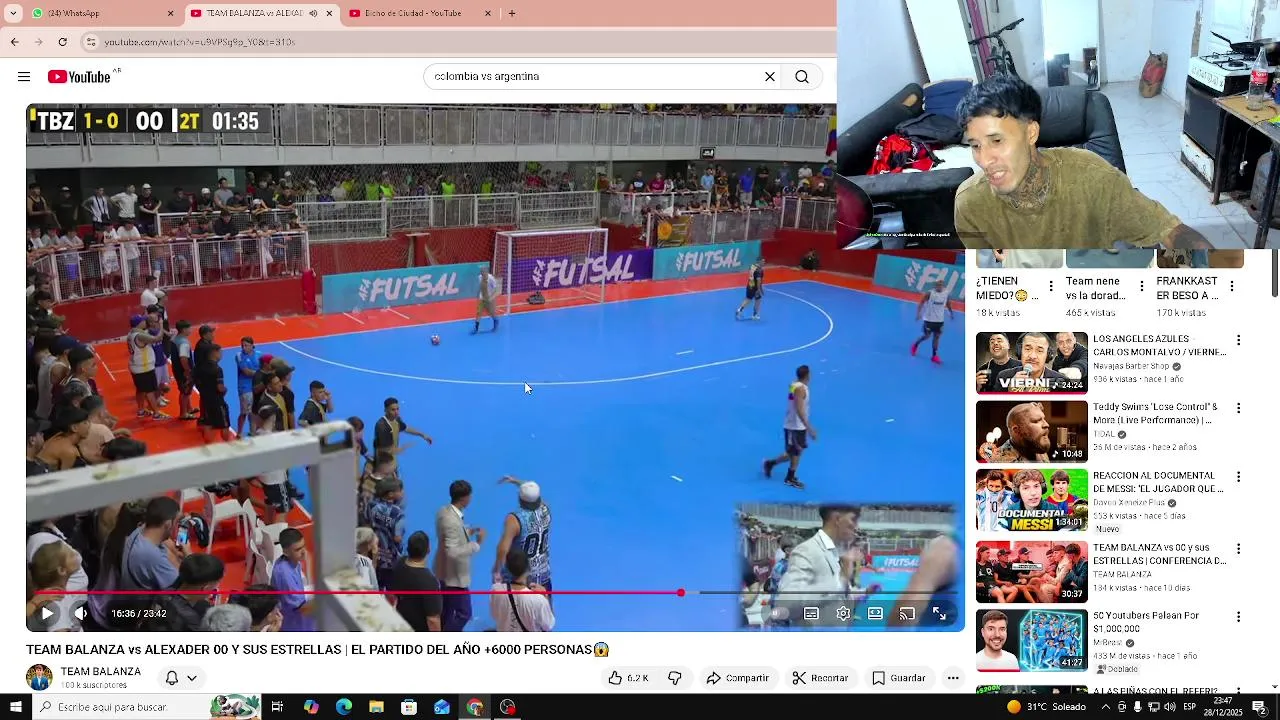The width and height of the screenshot is (1280, 720).
Task: Open the Messi documental reaction thumbnail
Action: point(1031,499)
